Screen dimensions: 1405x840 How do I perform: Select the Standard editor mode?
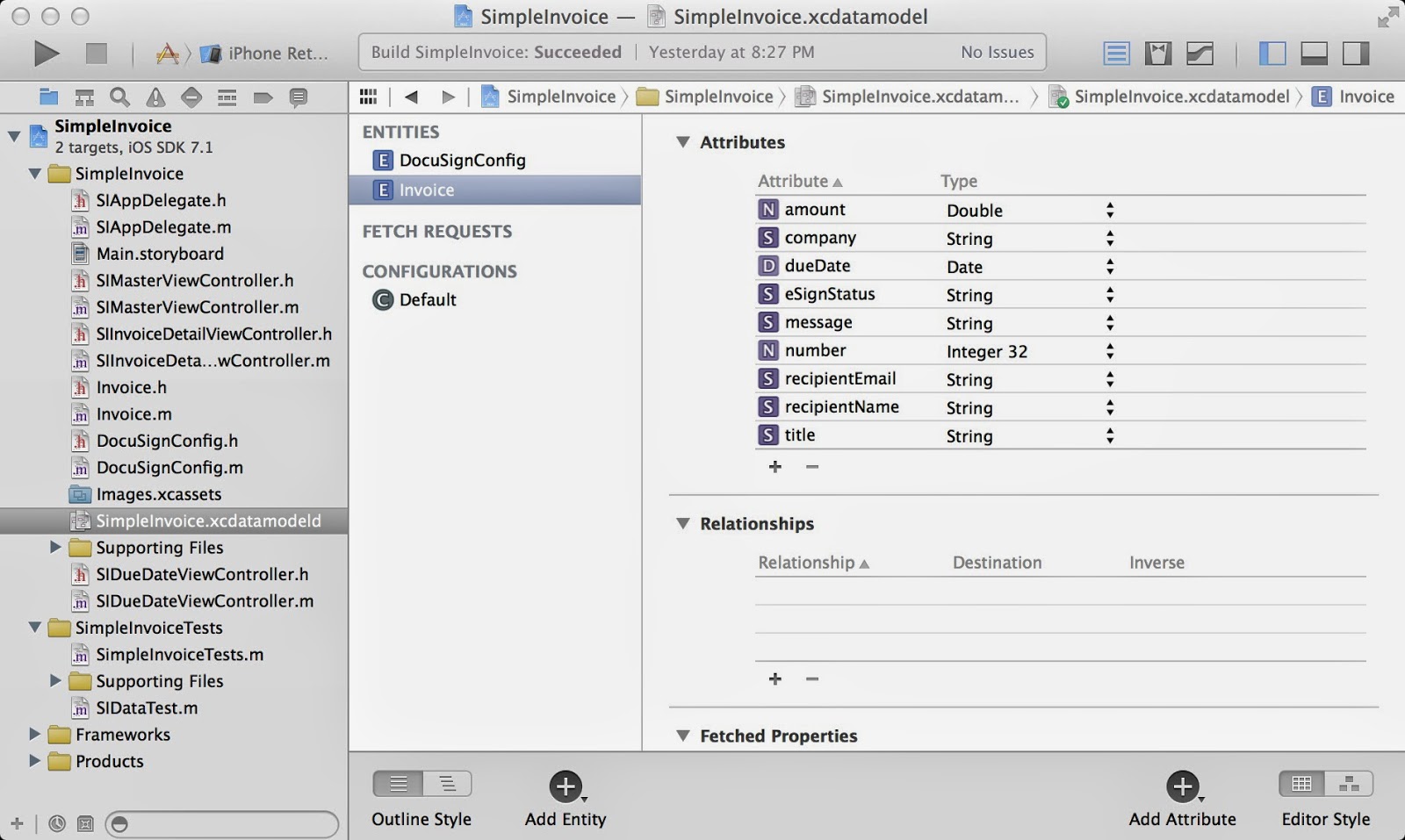[1116, 54]
